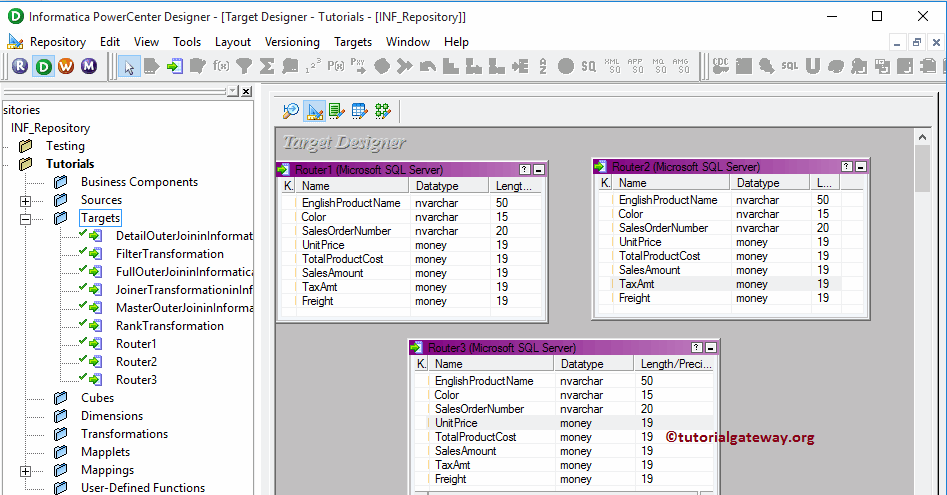This screenshot has height=495, width=947.
Task: Open the Versioning menu
Action: point(292,42)
